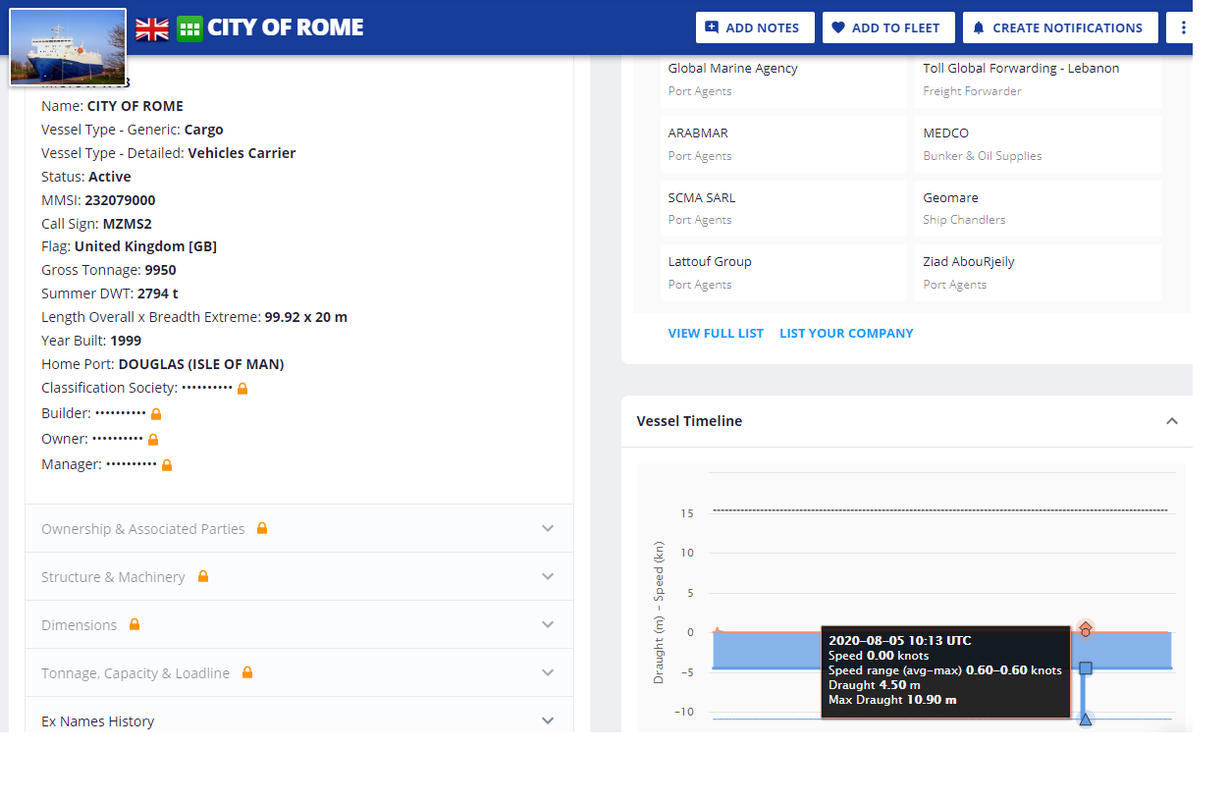Click the triangle max draught marker on timeline

[1086, 719]
